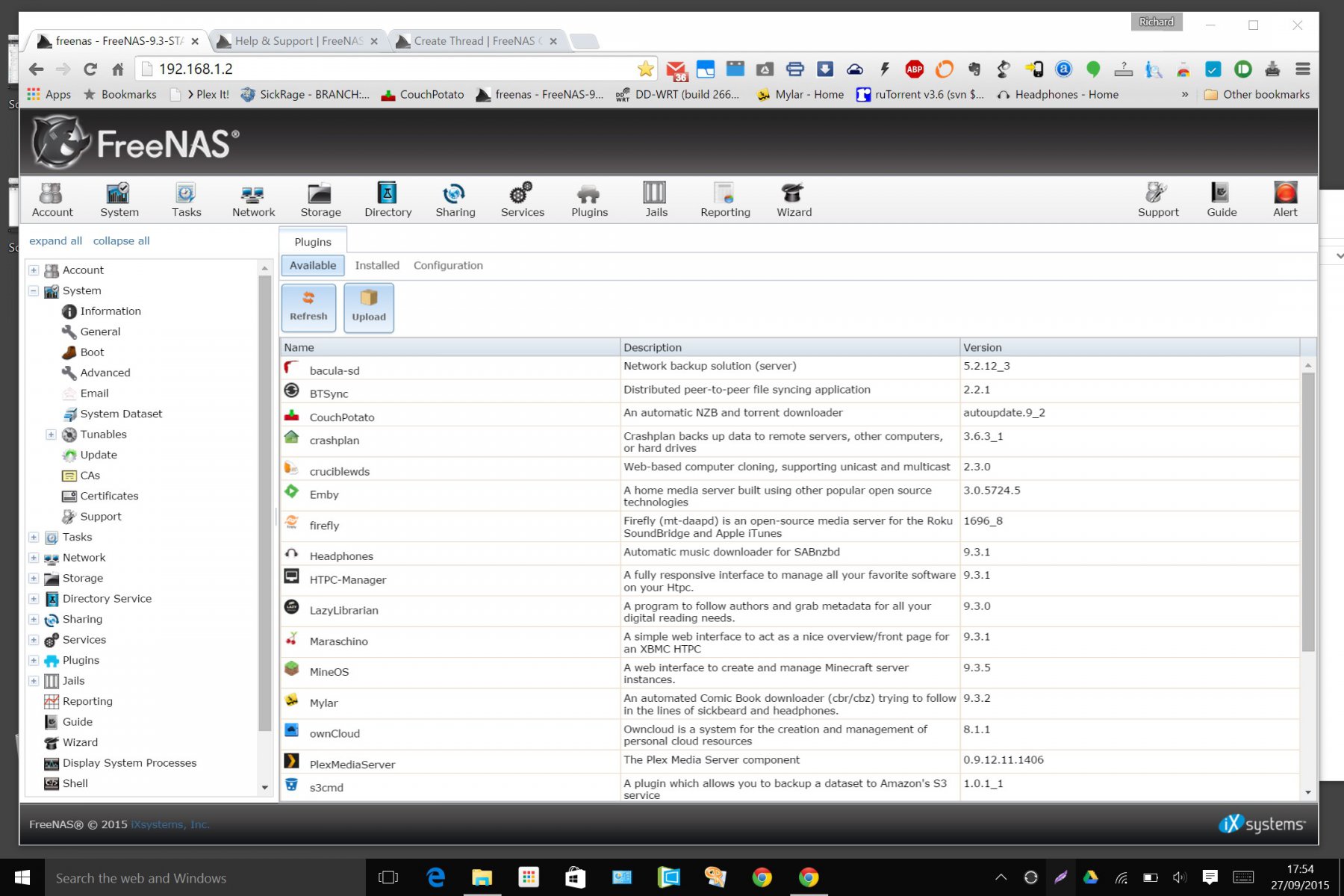Open the Storage toolbar icon
Screen dimensions: 1344x896
click(320, 199)
